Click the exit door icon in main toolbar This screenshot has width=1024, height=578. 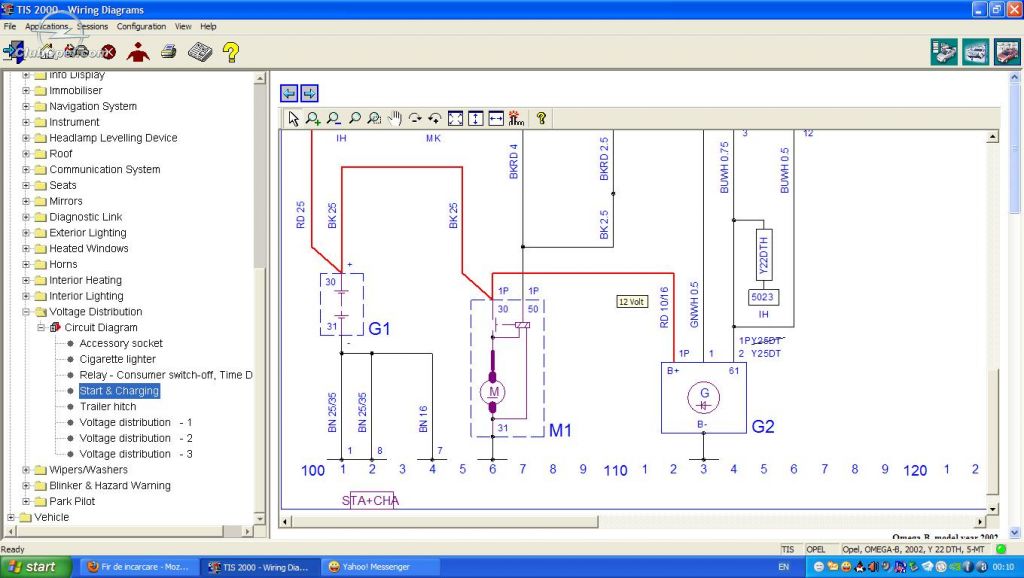[x=13, y=52]
